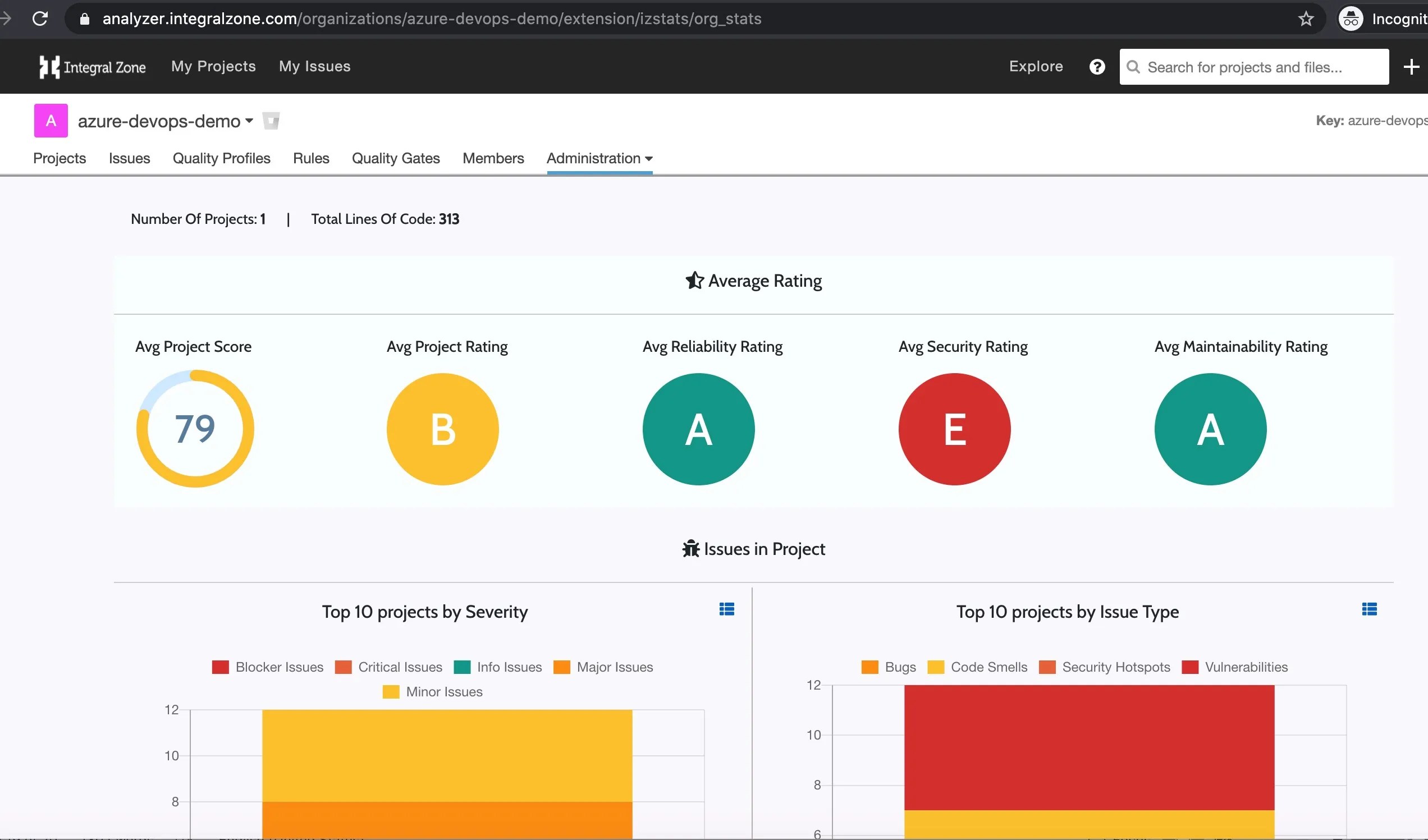Open list view icon for Severity chart
Viewport: 1428px width, 840px height.
(x=726, y=609)
